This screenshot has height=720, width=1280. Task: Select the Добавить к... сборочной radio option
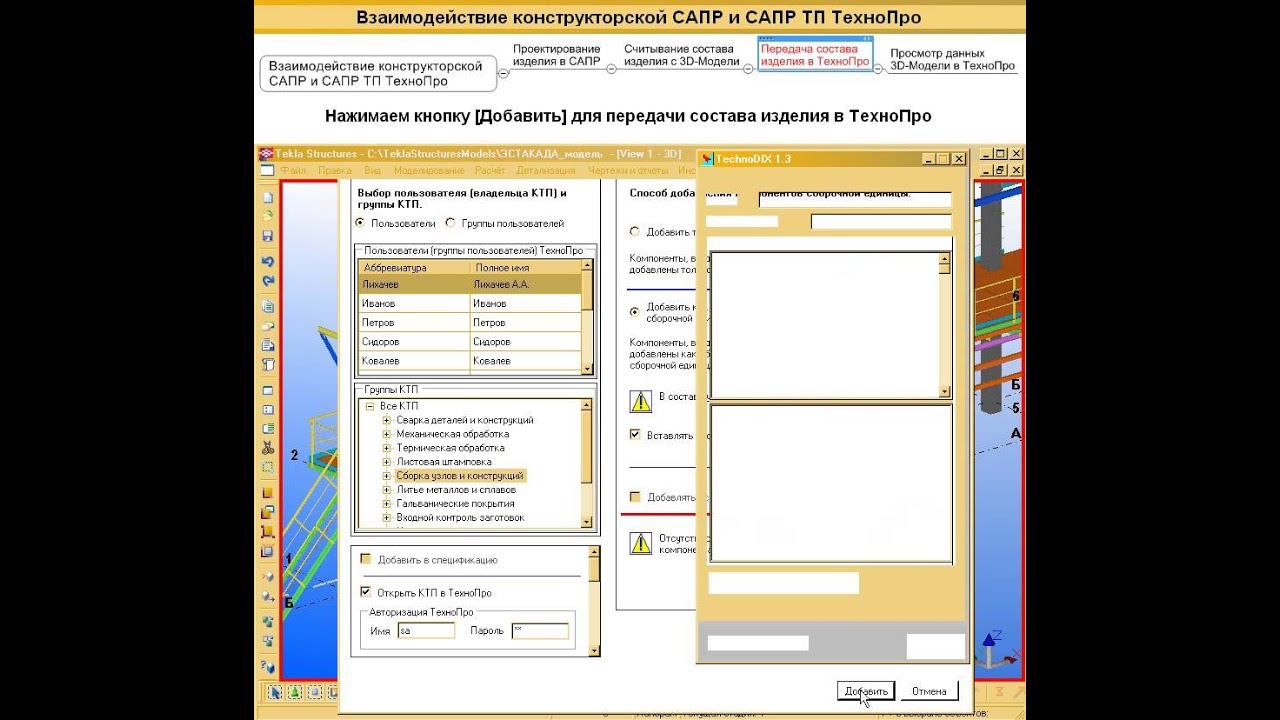point(634,312)
